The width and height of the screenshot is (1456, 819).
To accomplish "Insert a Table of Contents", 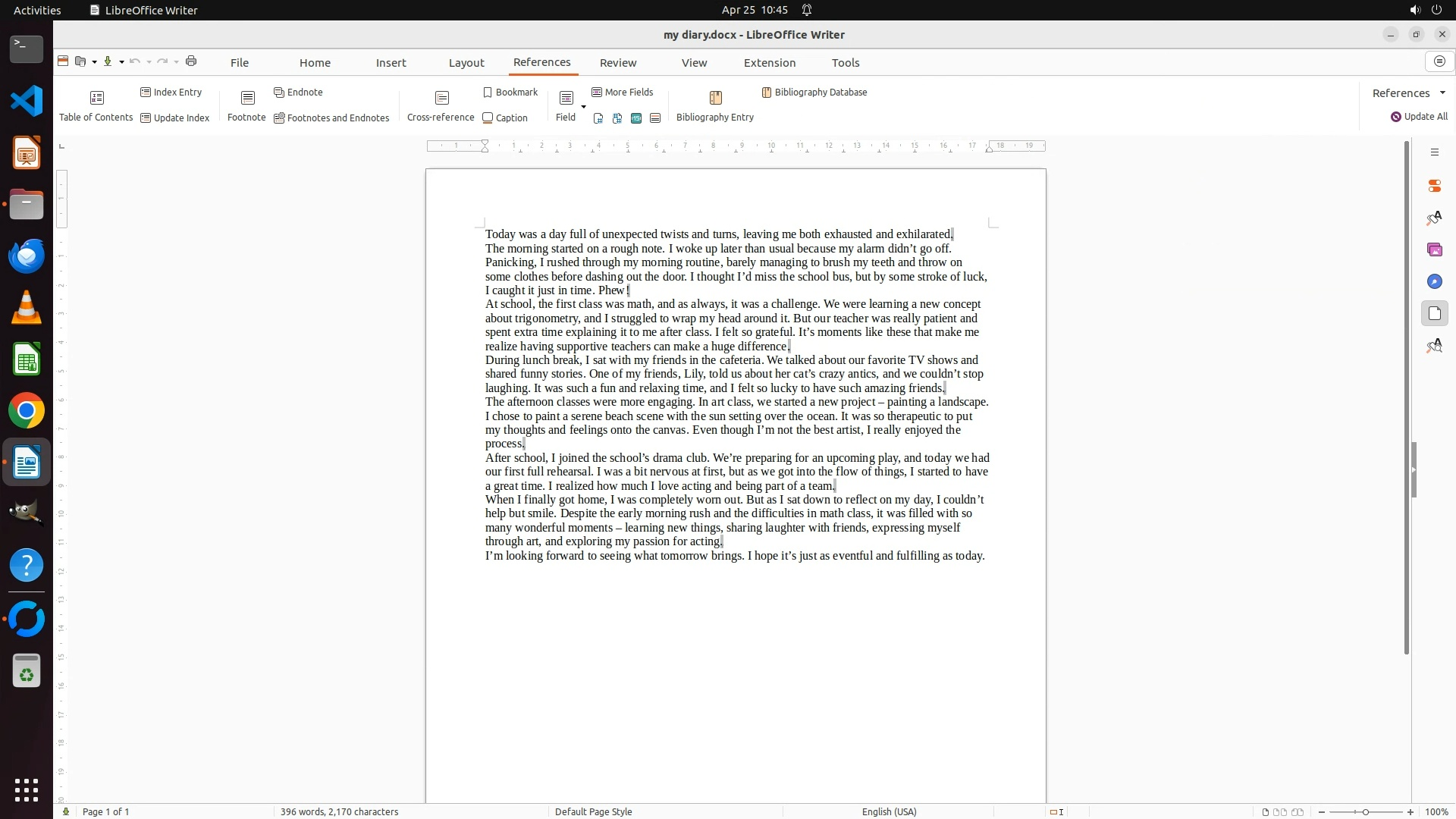I will click(96, 105).
